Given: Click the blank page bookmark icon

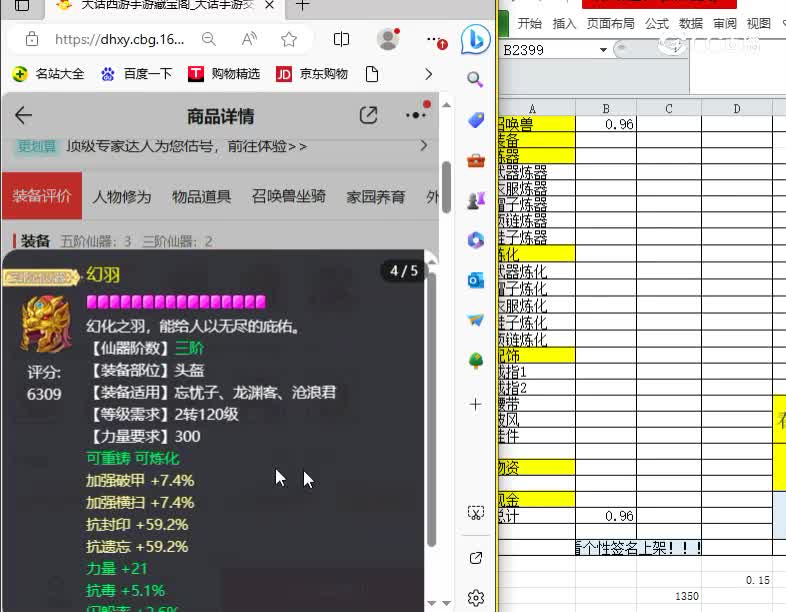Looking at the screenshot, I should [x=372, y=74].
